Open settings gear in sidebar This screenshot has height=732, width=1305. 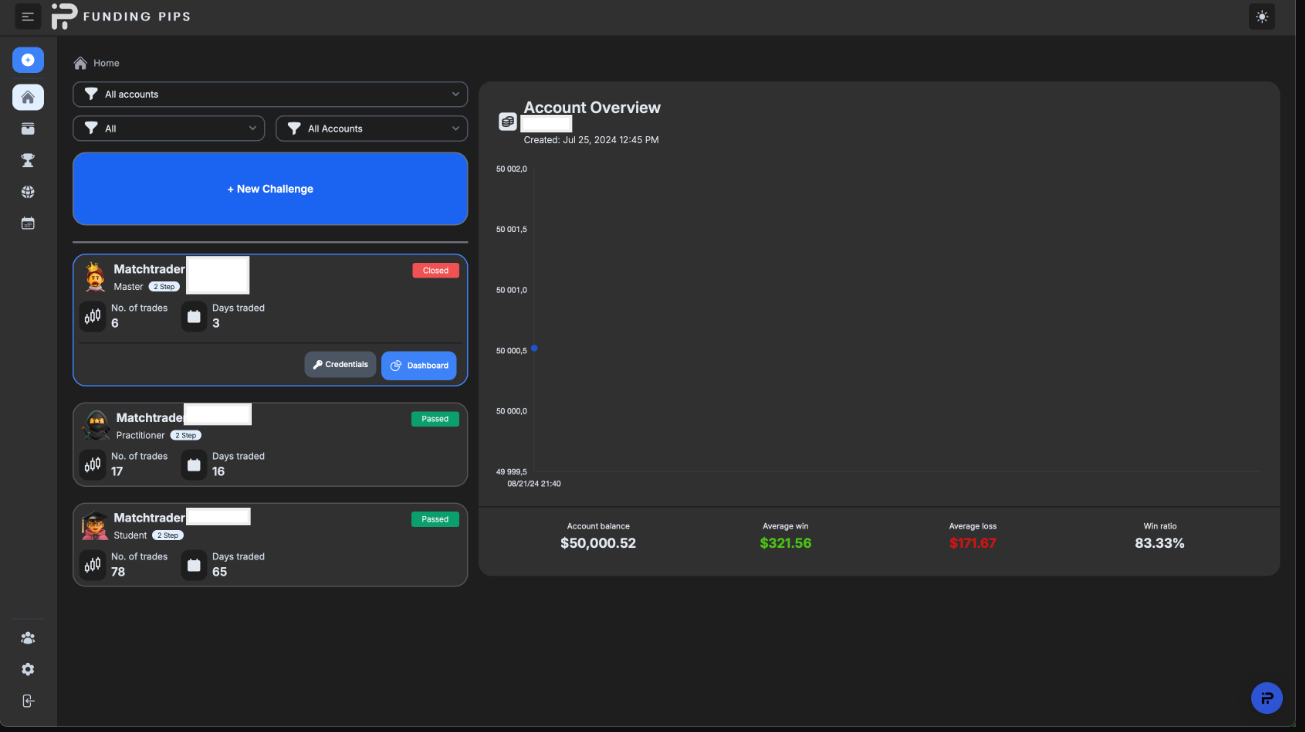28,669
